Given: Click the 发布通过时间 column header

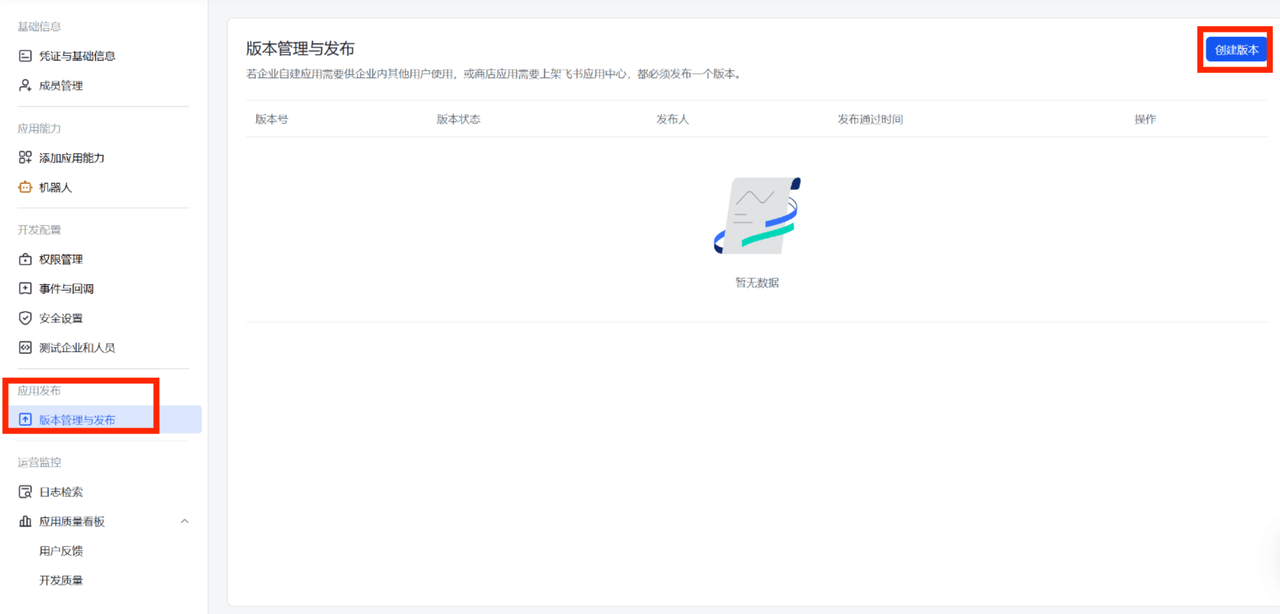Looking at the screenshot, I should pyautogui.click(x=870, y=119).
